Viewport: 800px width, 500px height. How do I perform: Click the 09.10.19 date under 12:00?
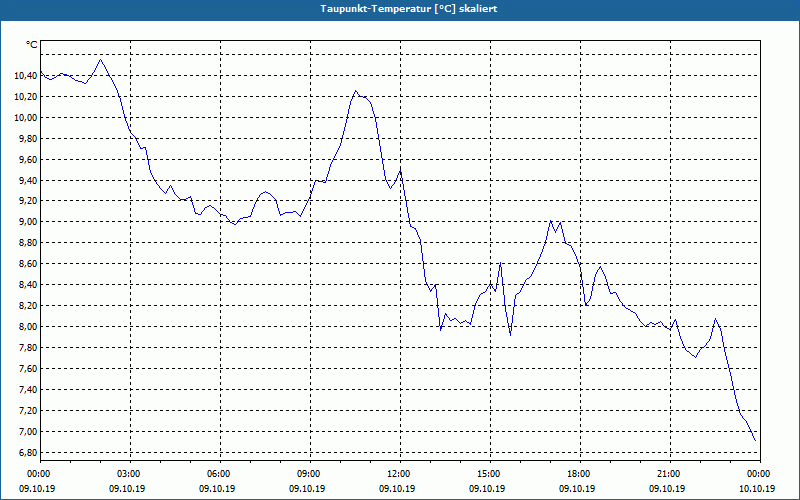tap(397, 489)
